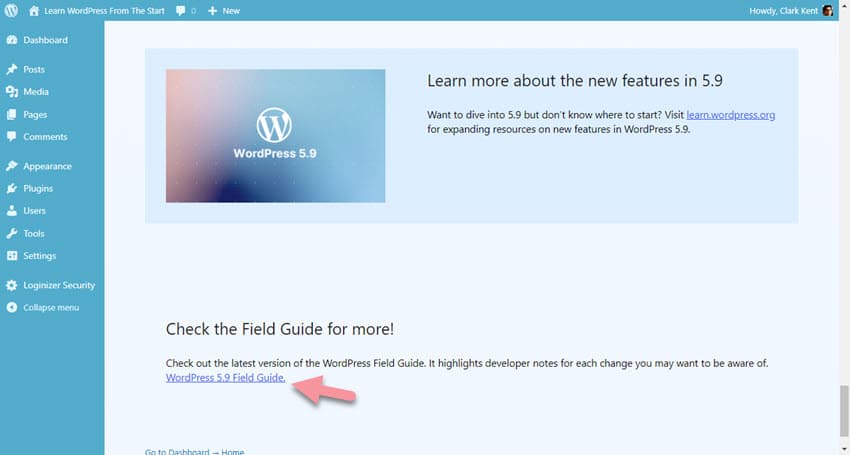Click 'Go to Dashboard → Home' link

[194, 451]
